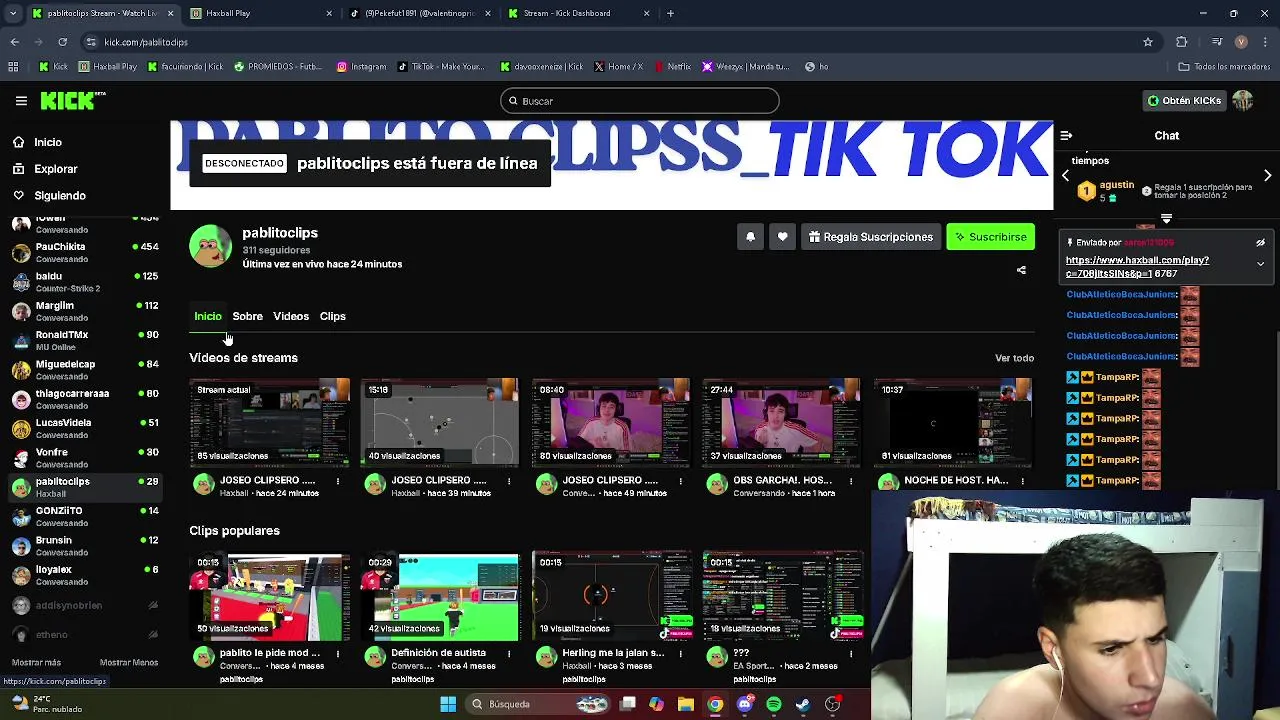Open the 27:44 stream video thumbnail
Screen dimensions: 1280x720
[781, 422]
